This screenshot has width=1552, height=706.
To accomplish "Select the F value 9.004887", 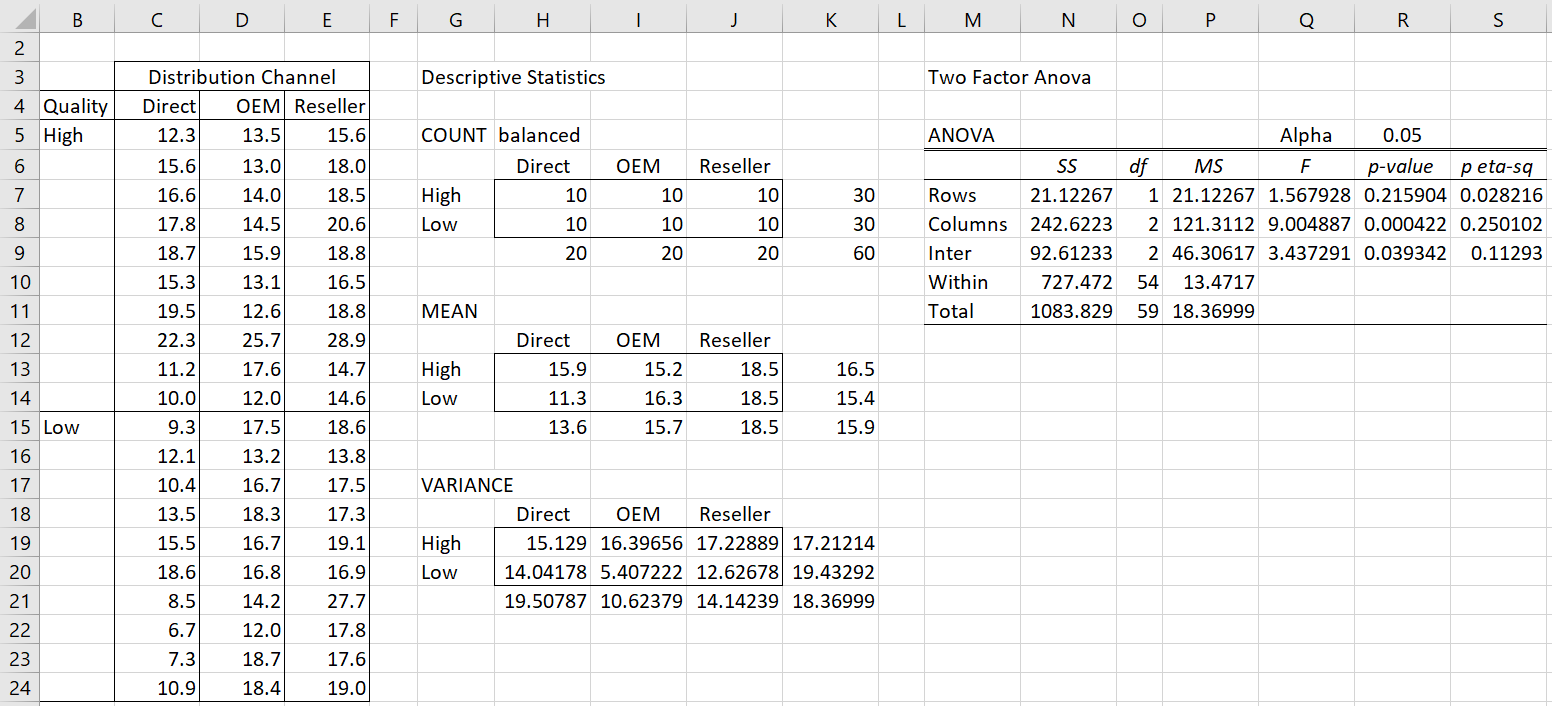I will (x=1306, y=224).
